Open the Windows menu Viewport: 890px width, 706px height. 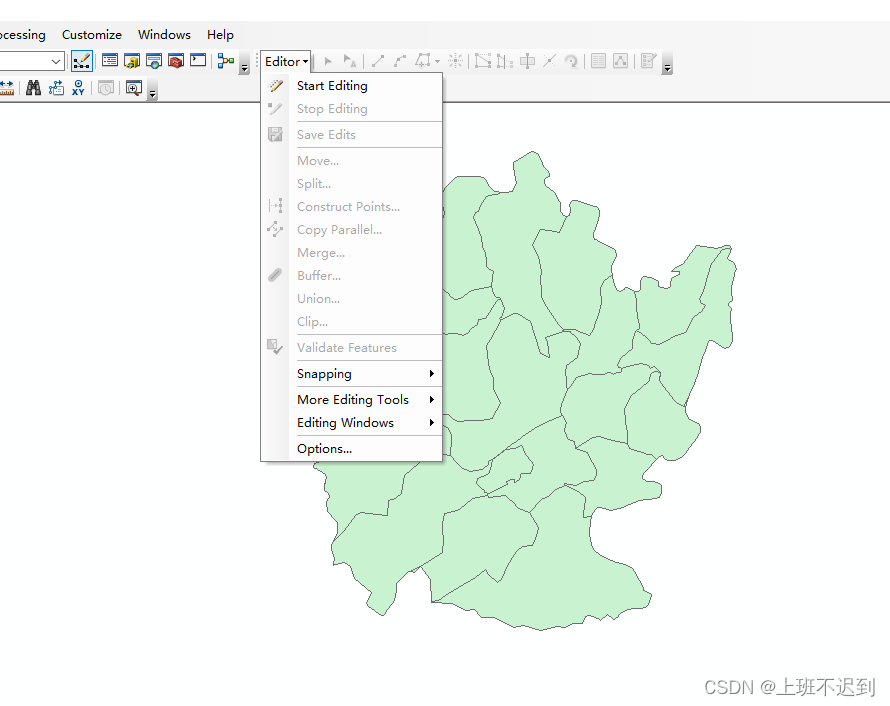(164, 34)
